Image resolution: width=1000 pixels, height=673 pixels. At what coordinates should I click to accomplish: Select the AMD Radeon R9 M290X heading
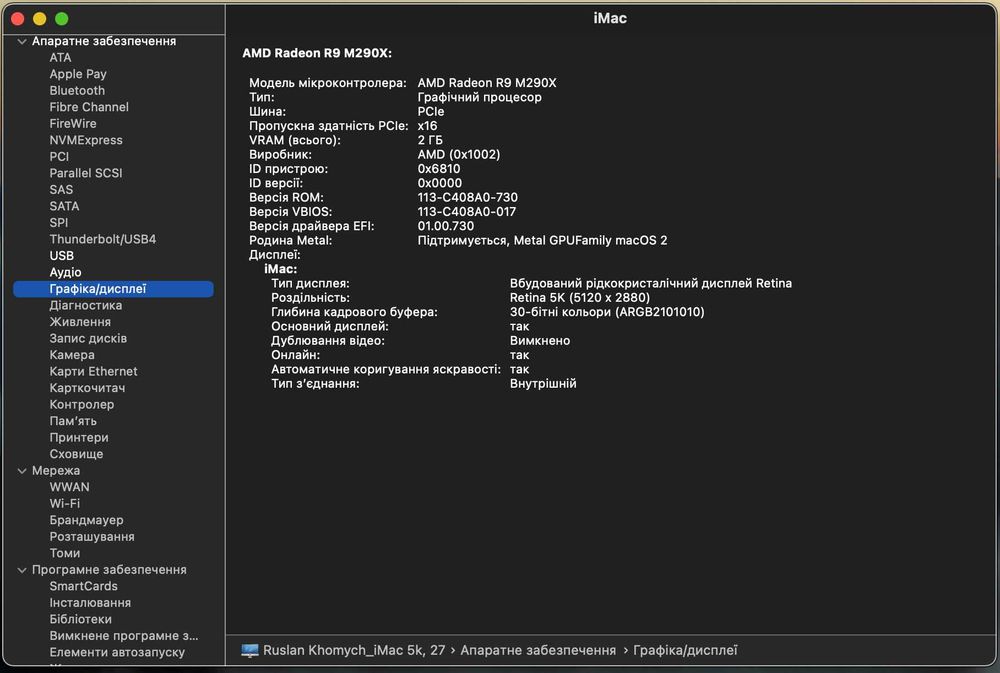pyautogui.click(x=317, y=52)
